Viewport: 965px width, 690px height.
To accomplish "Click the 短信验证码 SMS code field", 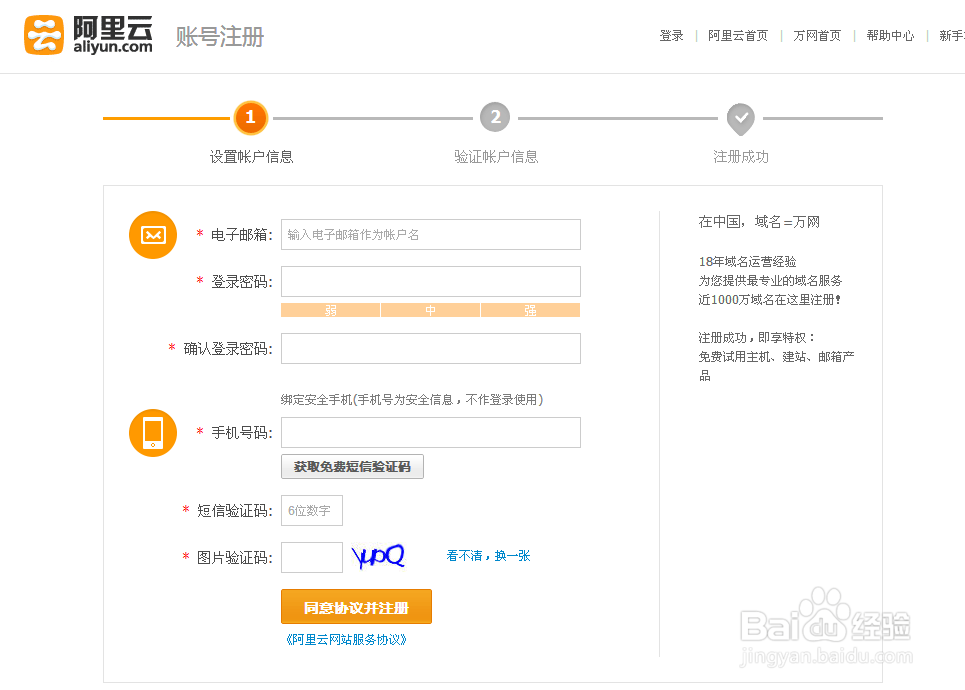I will [x=312, y=510].
